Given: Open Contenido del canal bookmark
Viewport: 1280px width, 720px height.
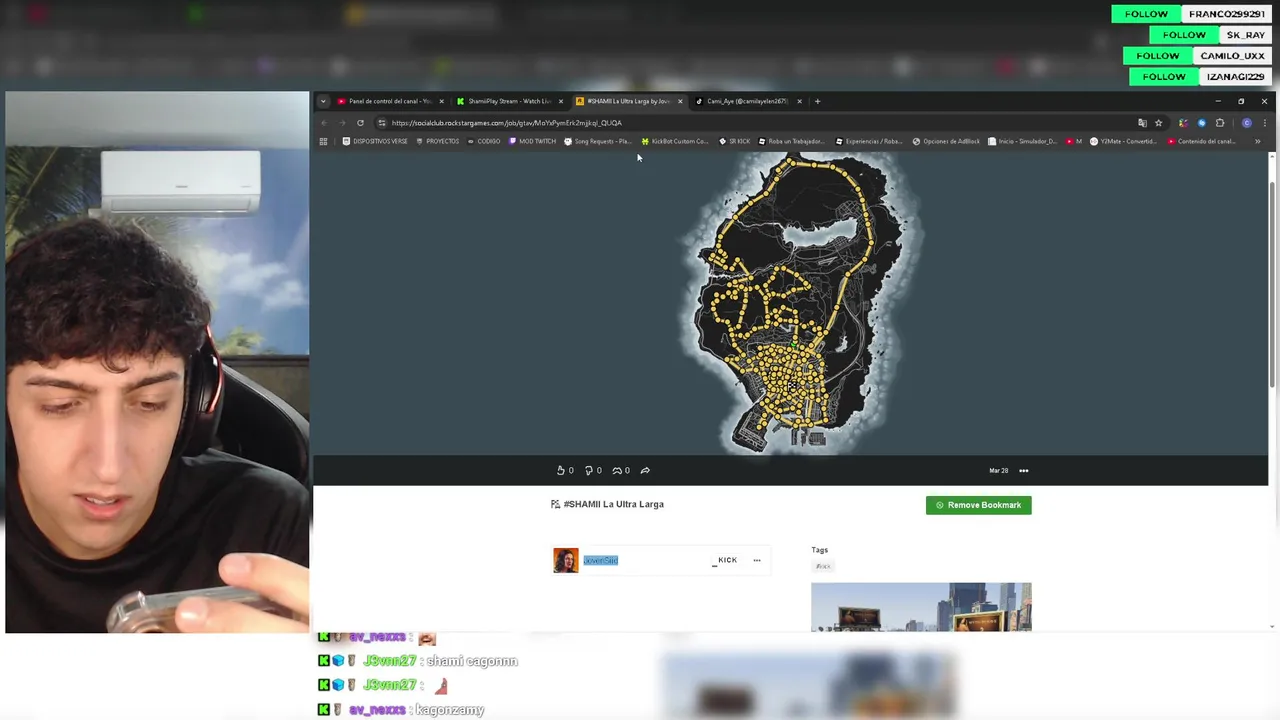Looking at the screenshot, I should pos(1201,142).
